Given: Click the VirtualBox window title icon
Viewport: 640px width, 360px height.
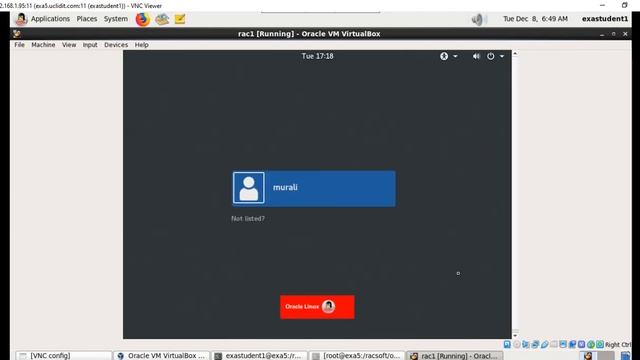Looking at the screenshot, I should pyautogui.click(x=17, y=34).
